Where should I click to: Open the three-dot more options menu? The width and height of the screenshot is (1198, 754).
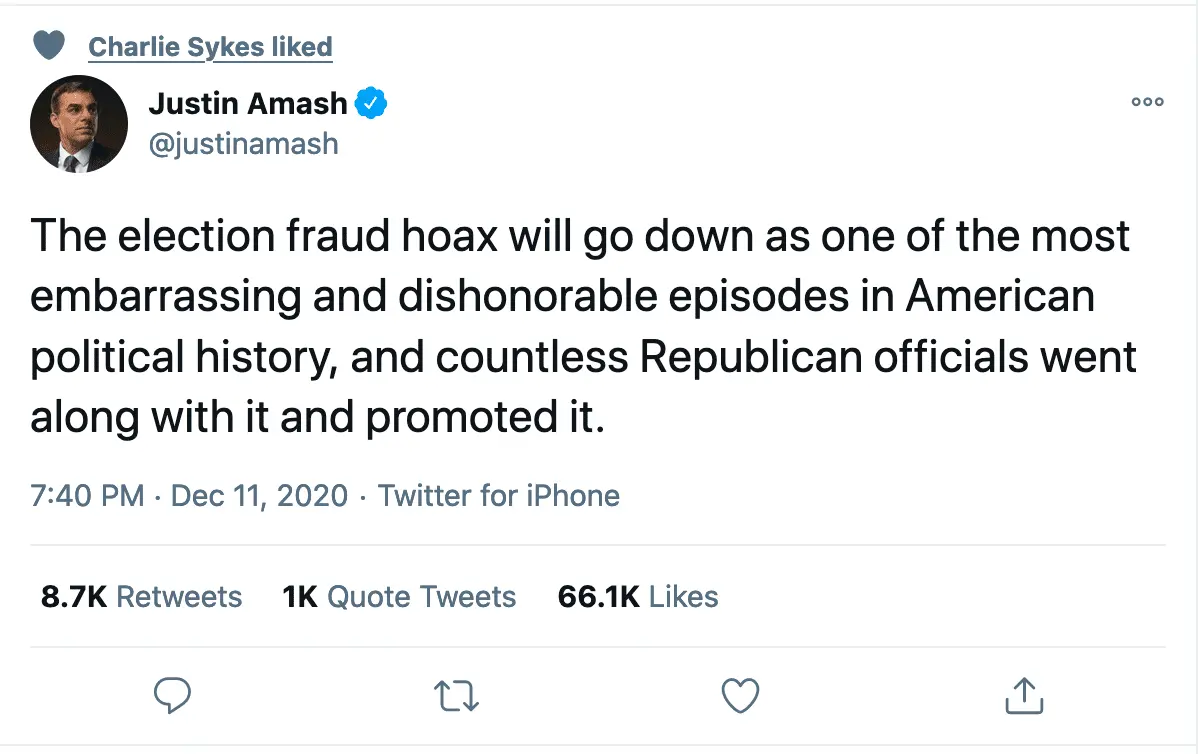[1147, 101]
